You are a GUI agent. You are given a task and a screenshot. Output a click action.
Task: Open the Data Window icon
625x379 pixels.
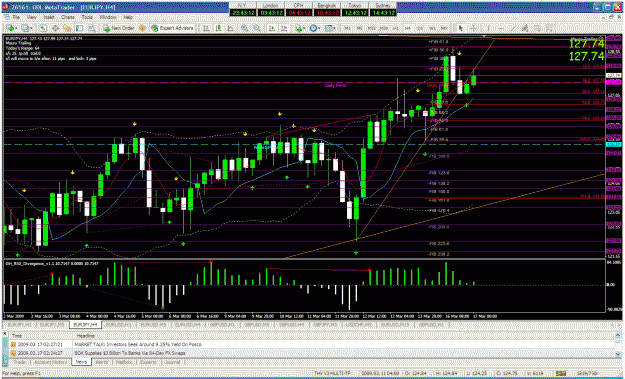point(55,28)
